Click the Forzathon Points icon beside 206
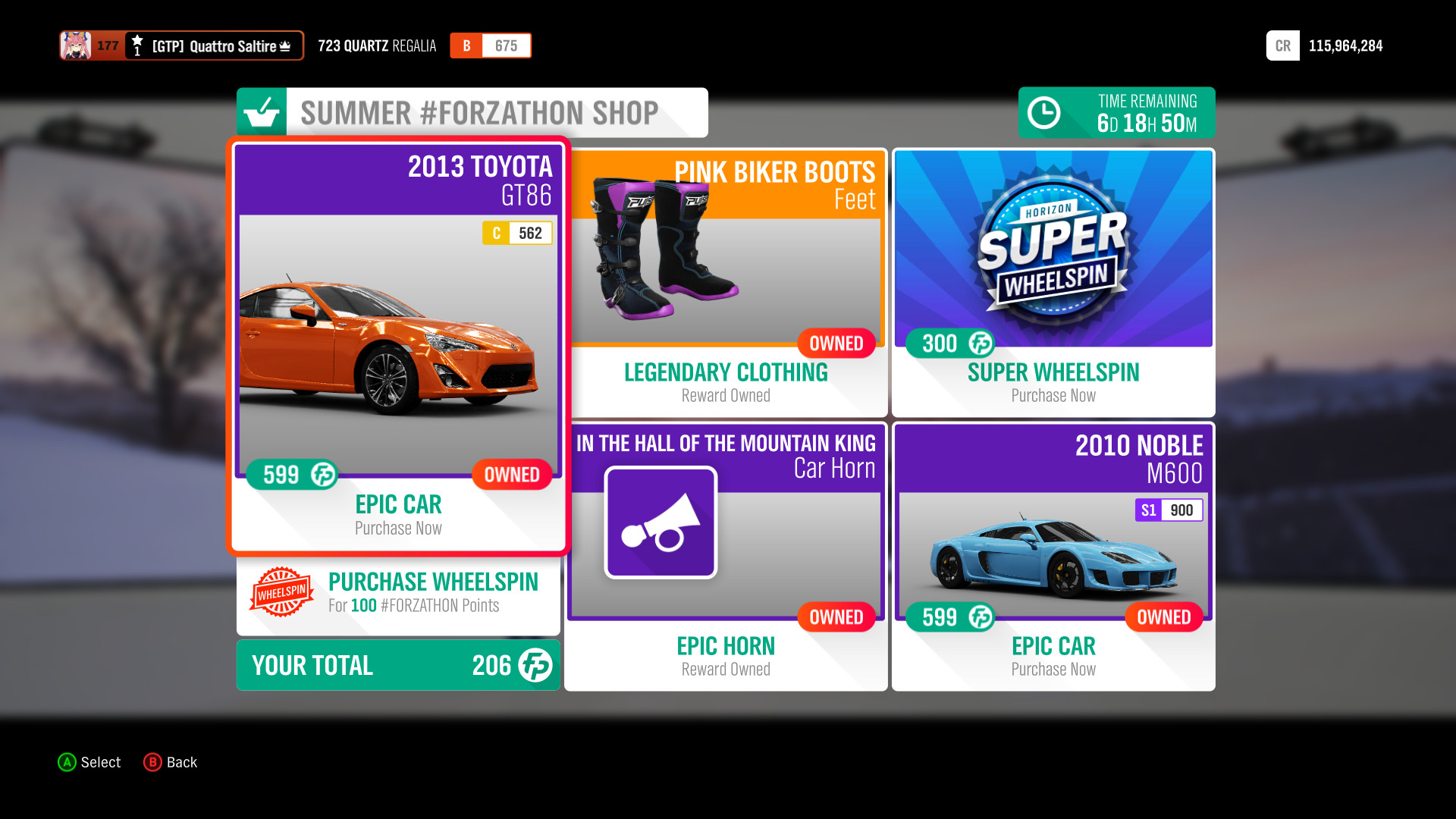 pos(535,665)
